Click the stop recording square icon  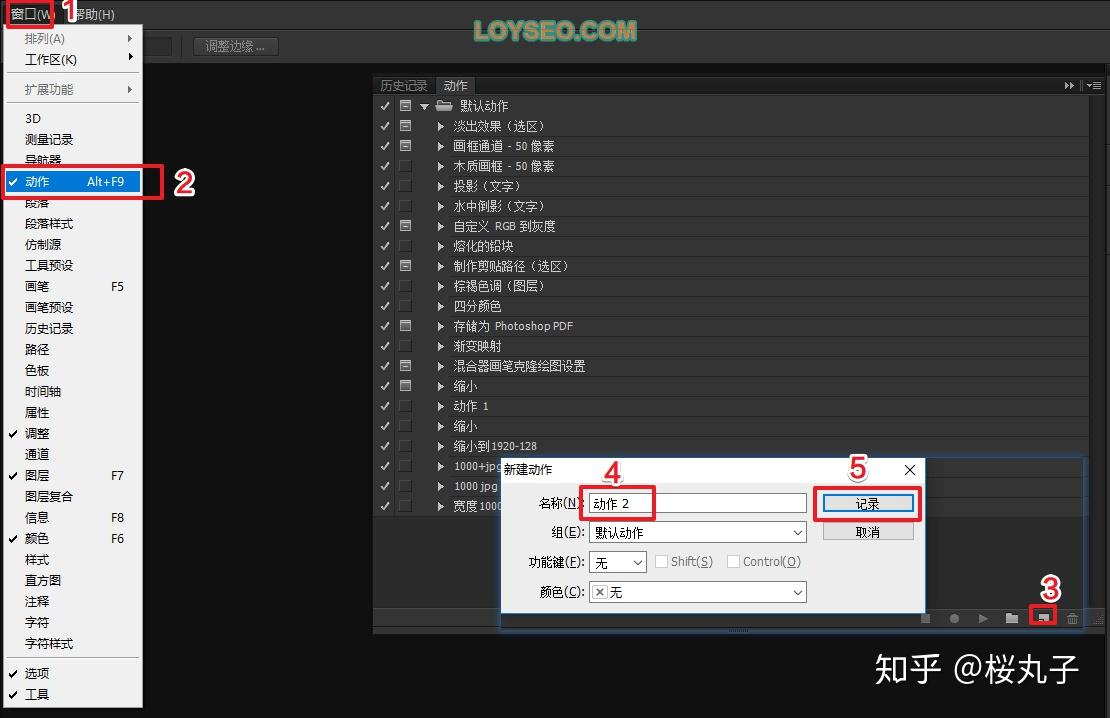pos(925,618)
